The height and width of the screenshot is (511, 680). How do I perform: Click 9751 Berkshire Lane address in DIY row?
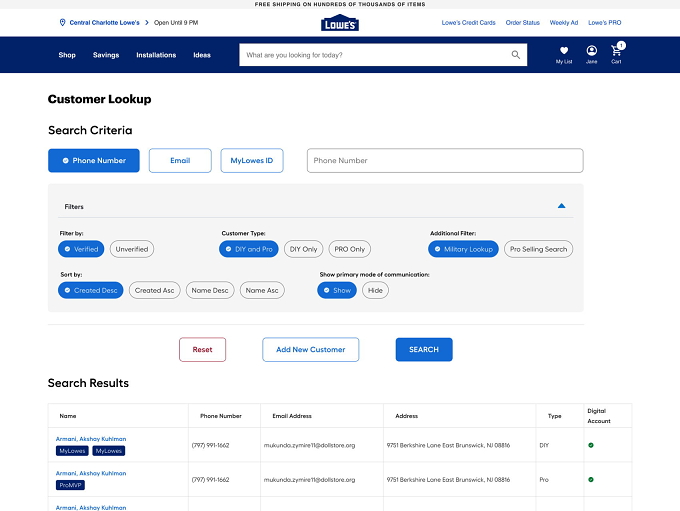point(448,445)
